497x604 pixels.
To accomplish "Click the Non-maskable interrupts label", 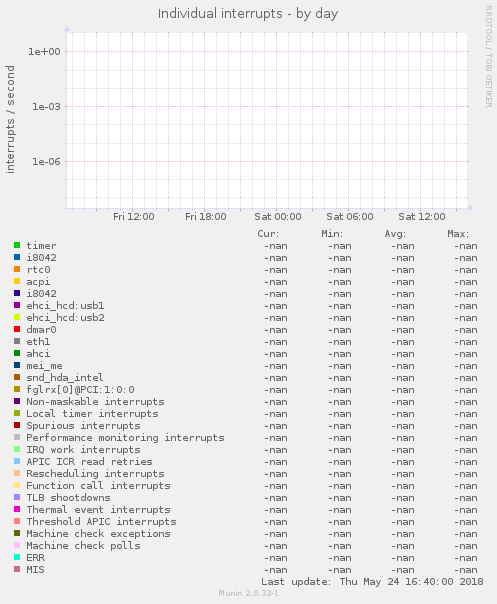I will point(95,402).
